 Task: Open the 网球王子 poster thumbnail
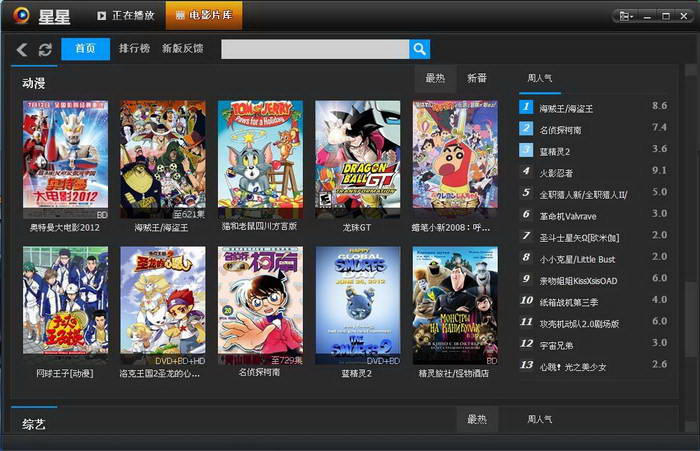65,305
